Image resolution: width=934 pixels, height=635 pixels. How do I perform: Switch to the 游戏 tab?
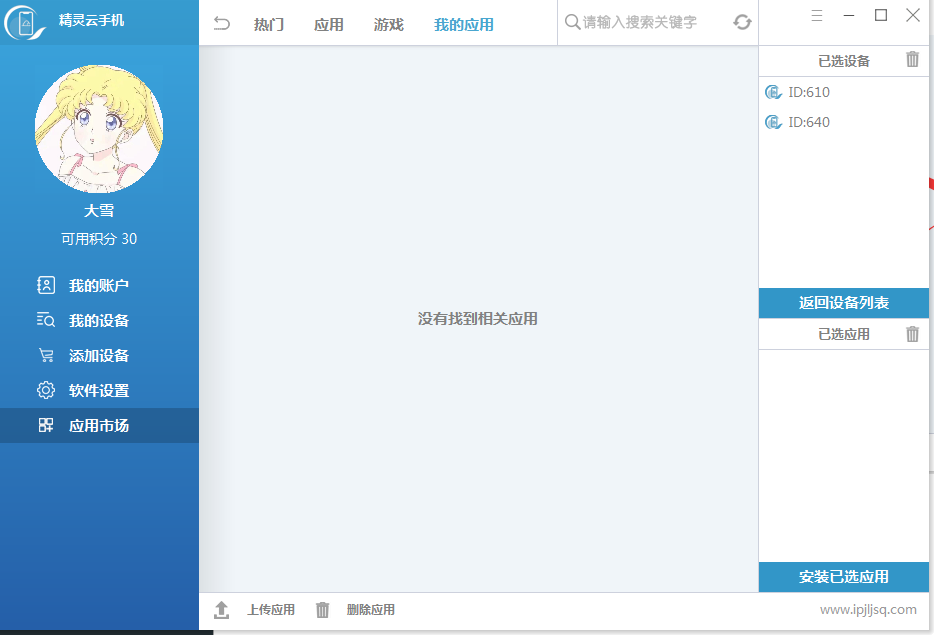(388, 24)
